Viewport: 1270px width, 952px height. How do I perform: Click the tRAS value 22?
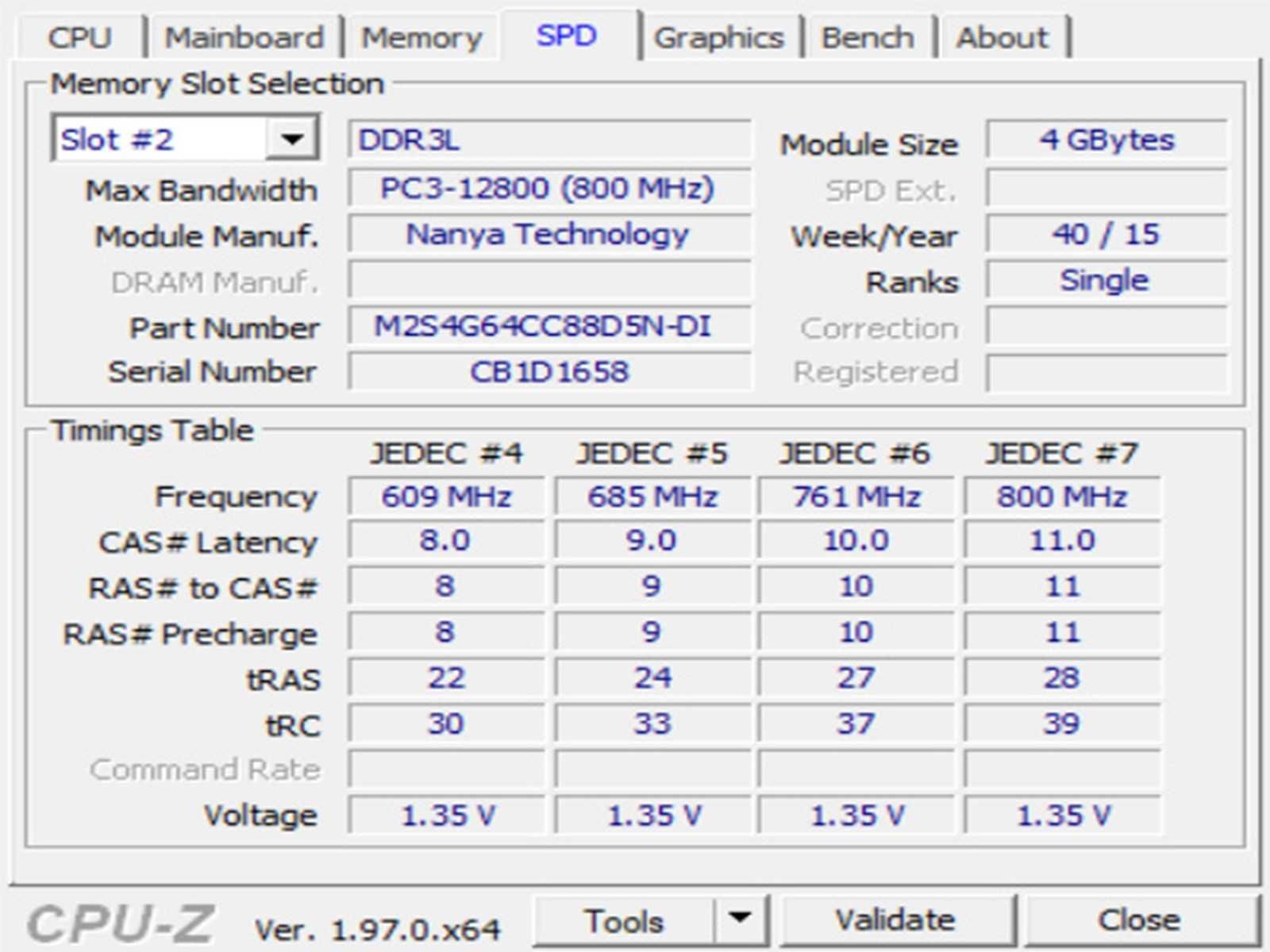click(x=446, y=678)
